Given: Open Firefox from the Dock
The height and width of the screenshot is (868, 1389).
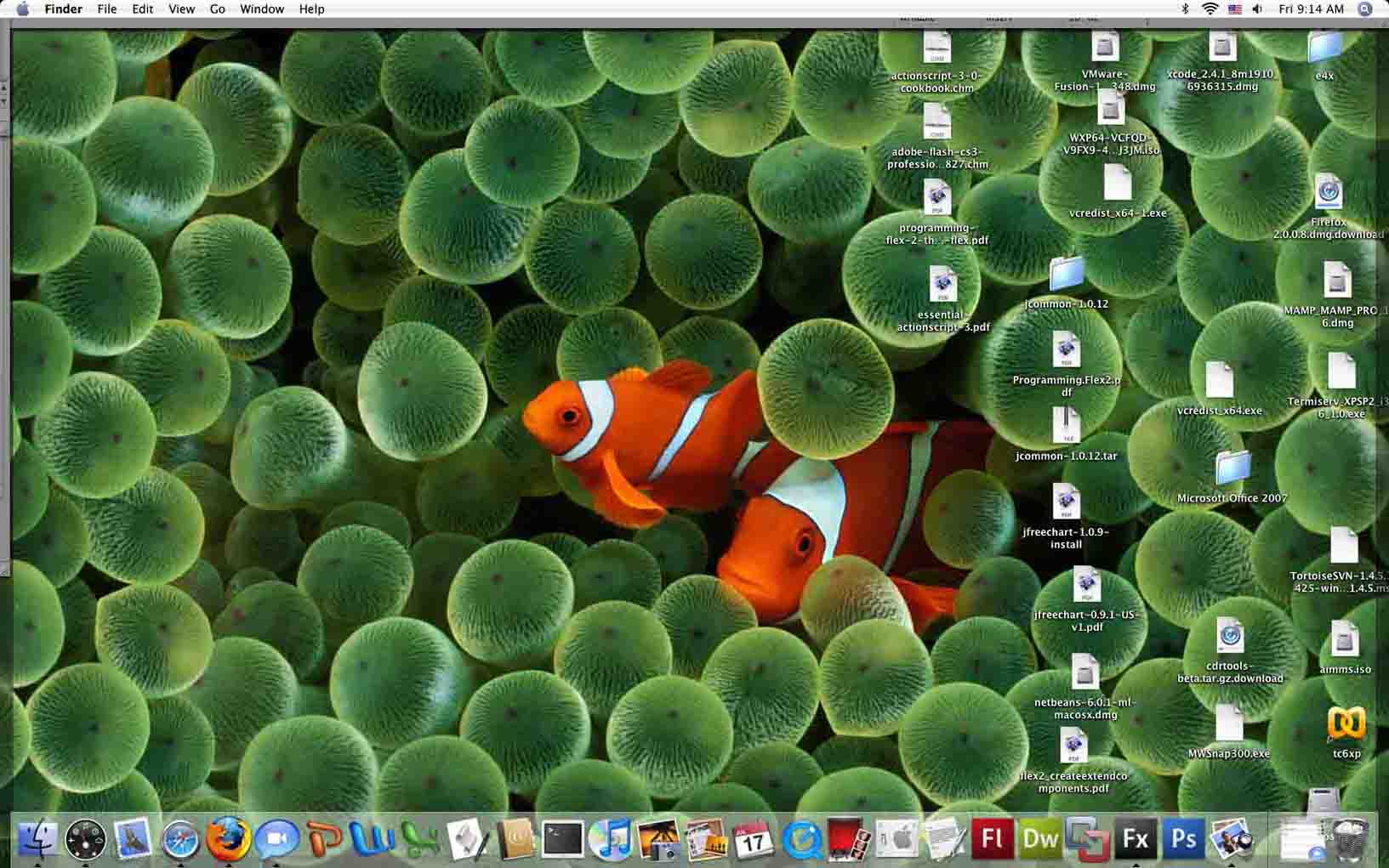Looking at the screenshot, I should point(228,840).
